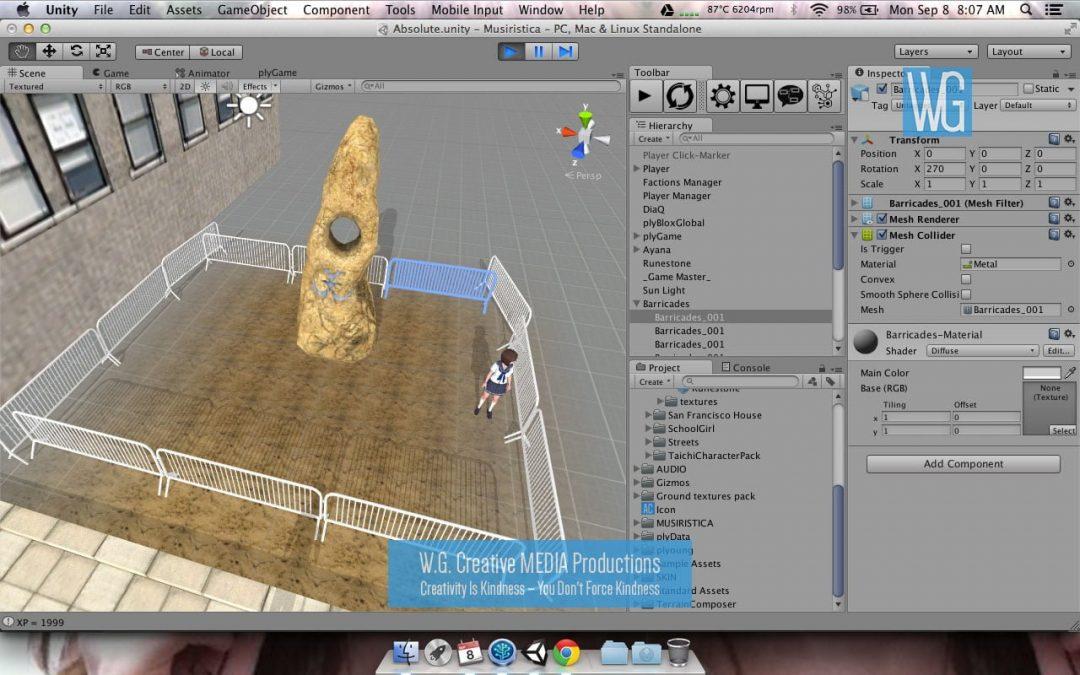Advance one frame with the Step button
The image size is (1080, 675).
tap(565, 52)
